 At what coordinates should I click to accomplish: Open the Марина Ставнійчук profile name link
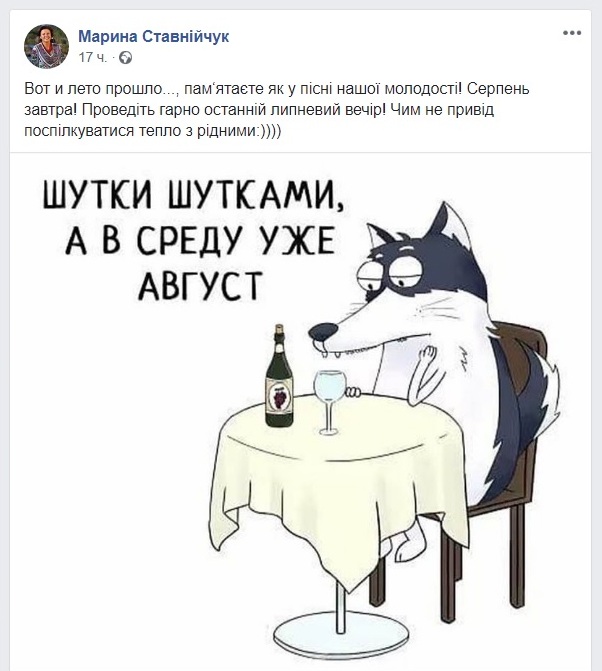154,36
